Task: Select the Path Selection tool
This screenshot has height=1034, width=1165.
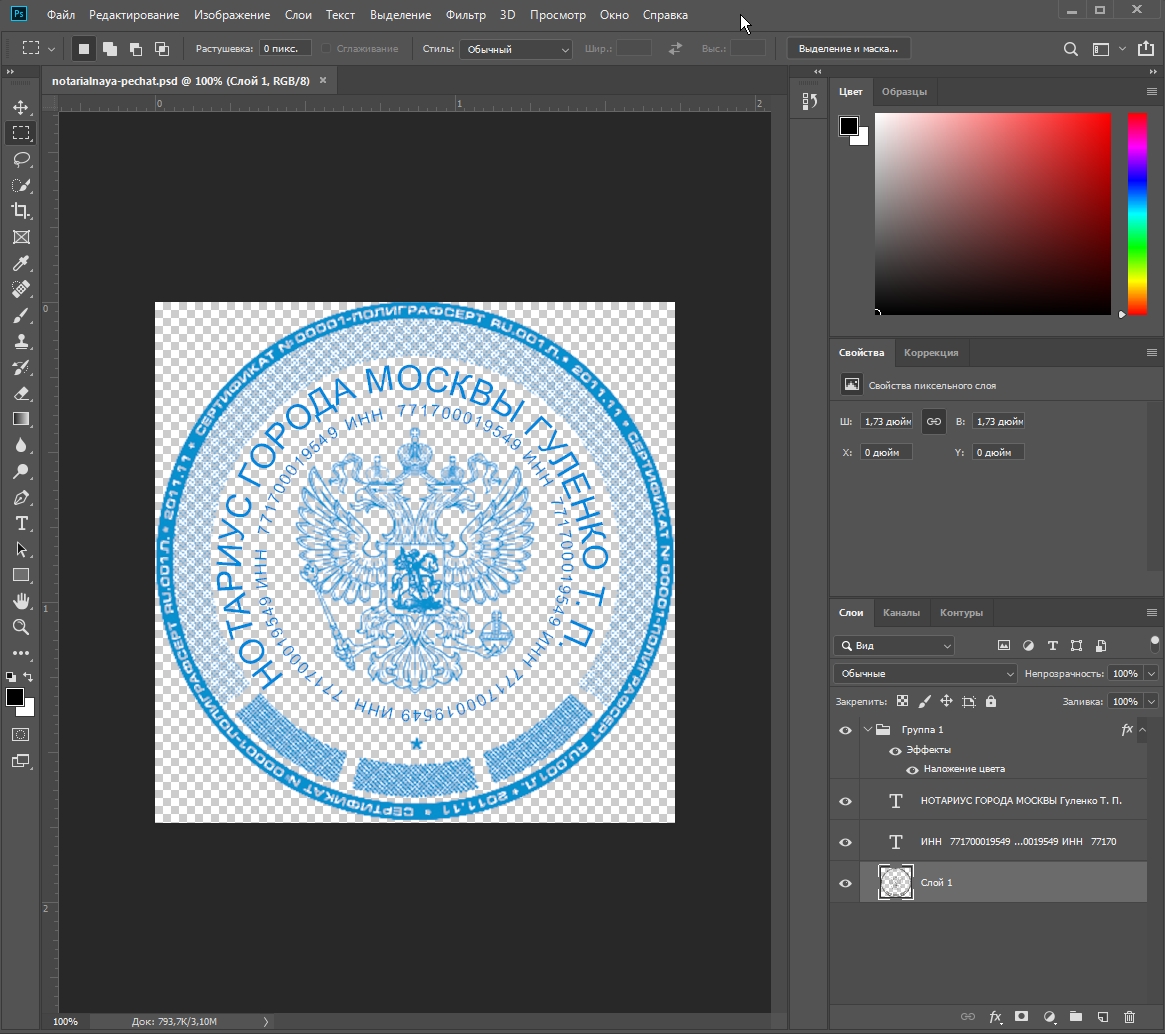Action: coord(21,550)
